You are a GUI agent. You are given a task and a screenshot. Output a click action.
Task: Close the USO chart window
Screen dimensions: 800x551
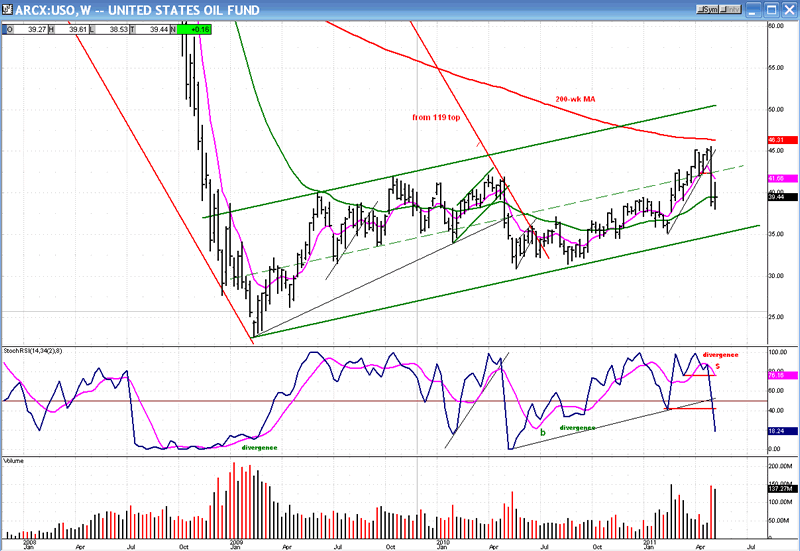point(789,10)
